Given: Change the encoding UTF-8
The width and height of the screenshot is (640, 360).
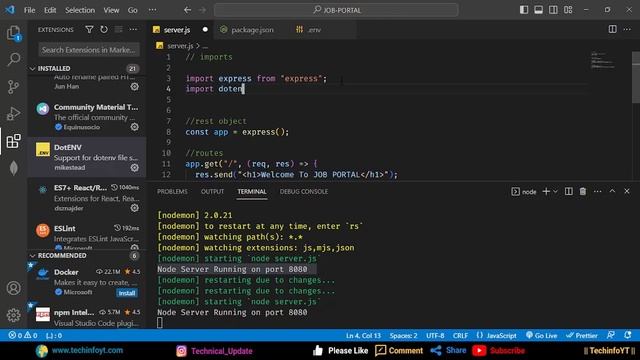Looking at the screenshot, I should (435, 335).
